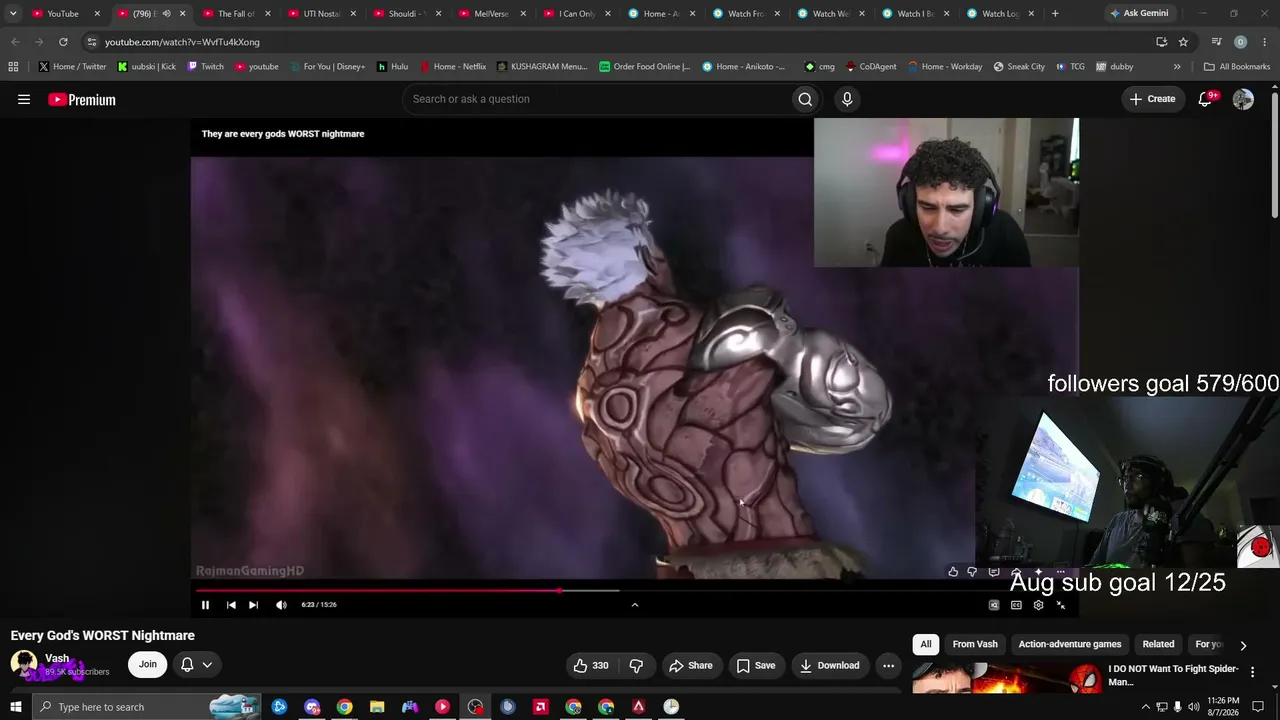Open the 'Home / Twitter' bookmark
Screen dimensions: 1280x720
73,67
